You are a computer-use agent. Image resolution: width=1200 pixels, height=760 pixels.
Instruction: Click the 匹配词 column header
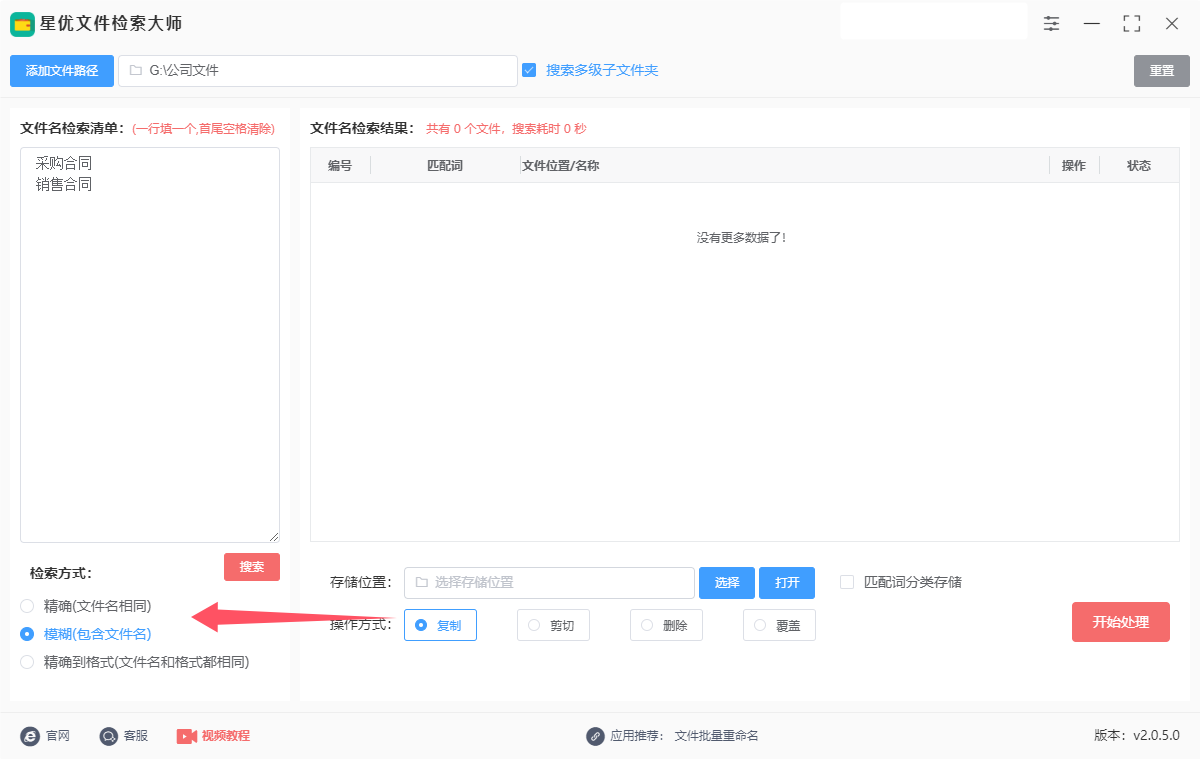[x=445, y=166]
